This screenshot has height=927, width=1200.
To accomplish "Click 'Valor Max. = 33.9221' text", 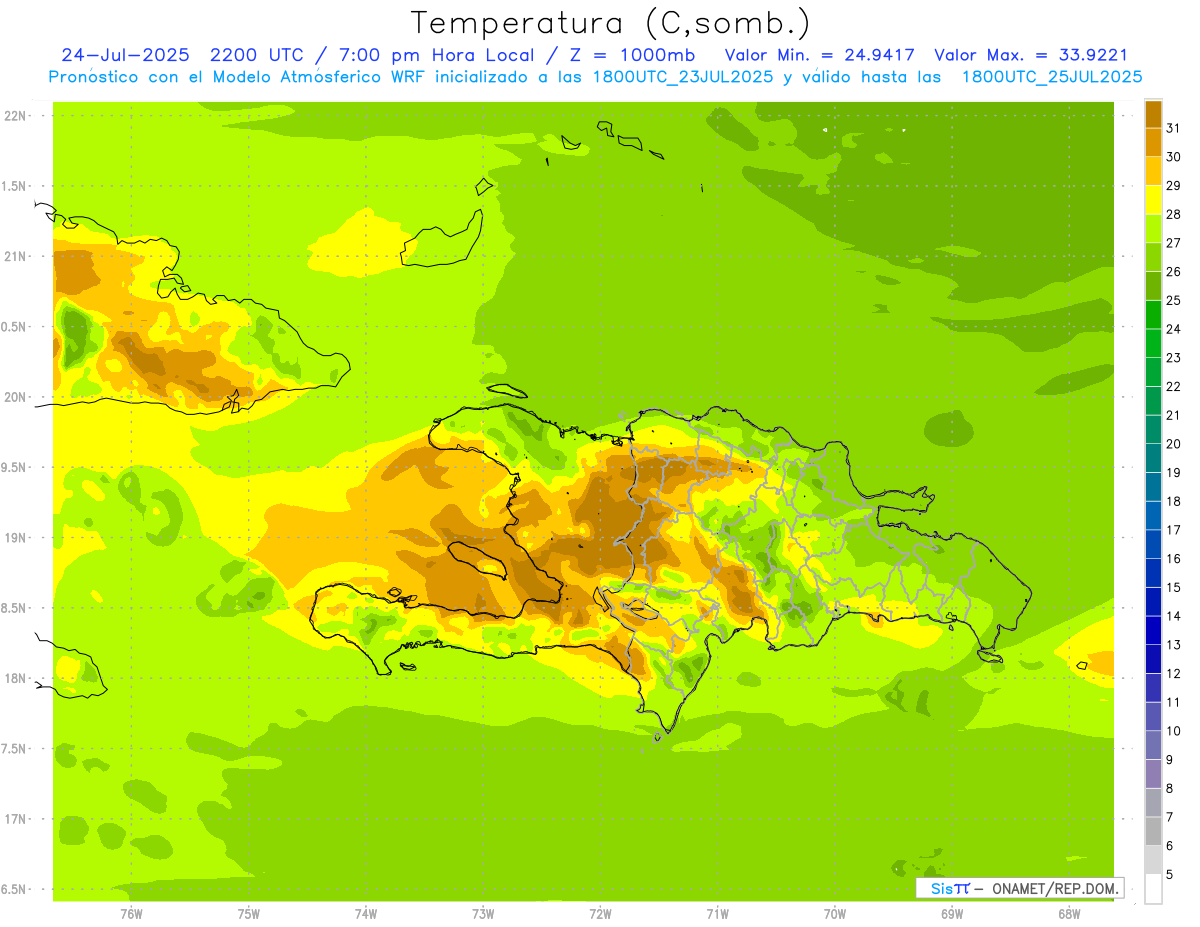I will pyautogui.click(x=1031, y=55).
